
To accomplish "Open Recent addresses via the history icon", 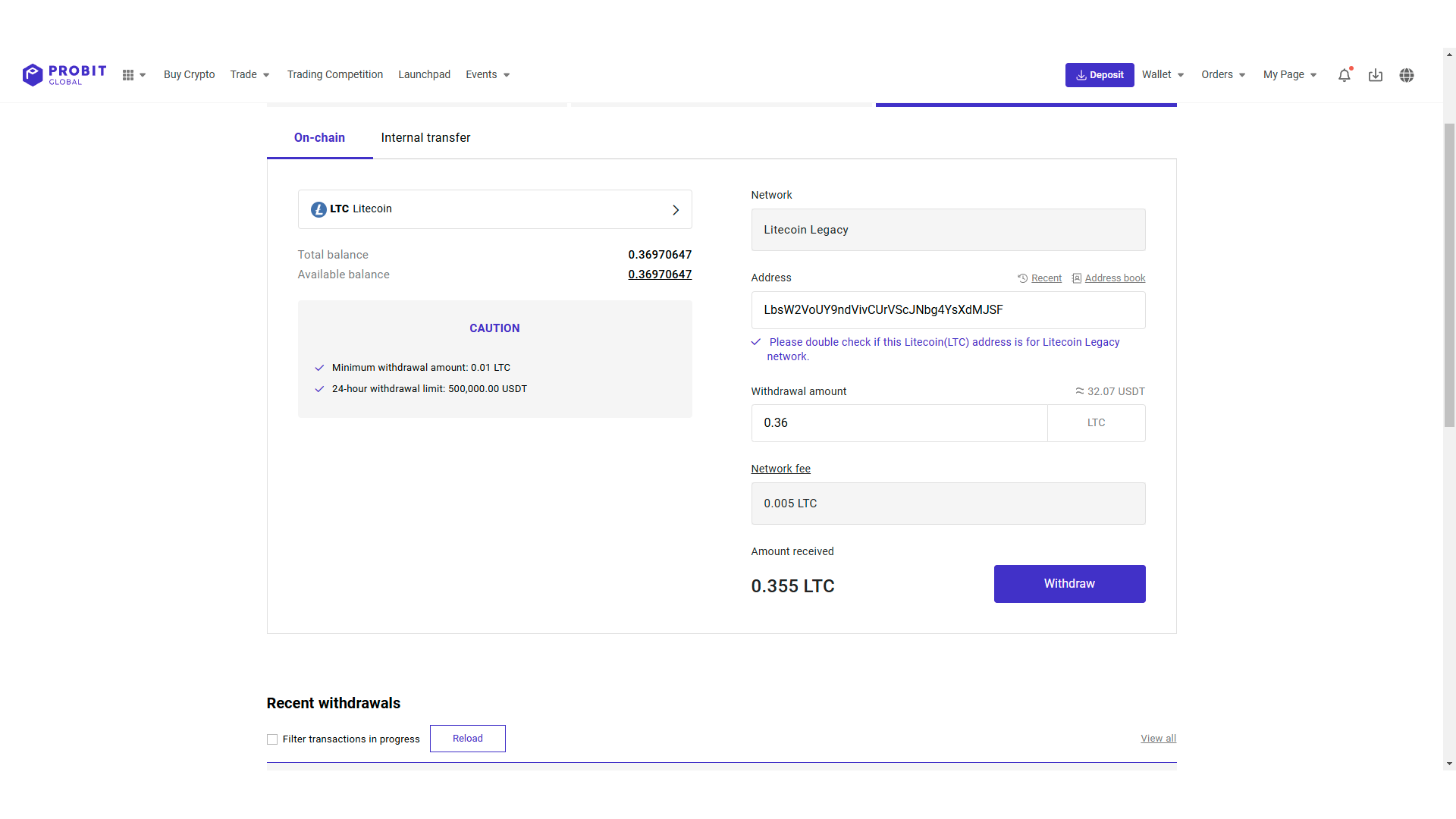I will [x=1023, y=278].
